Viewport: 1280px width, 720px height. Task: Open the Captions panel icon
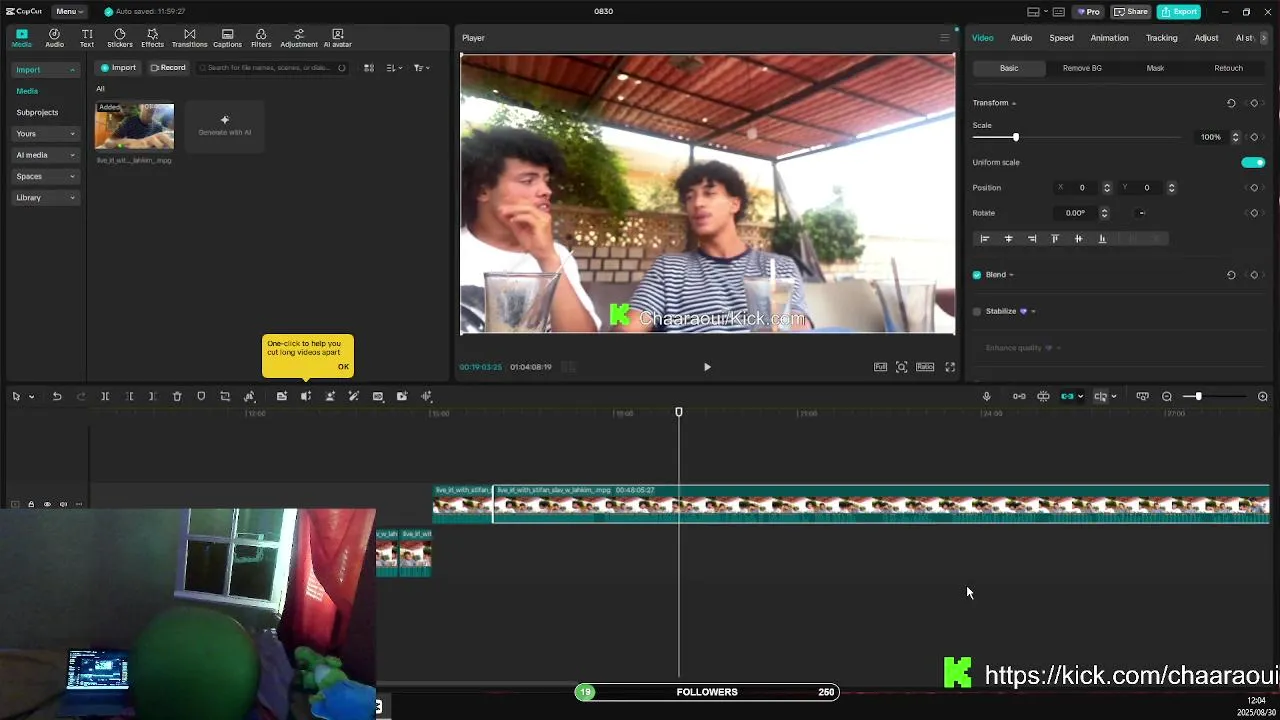coord(227,38)
